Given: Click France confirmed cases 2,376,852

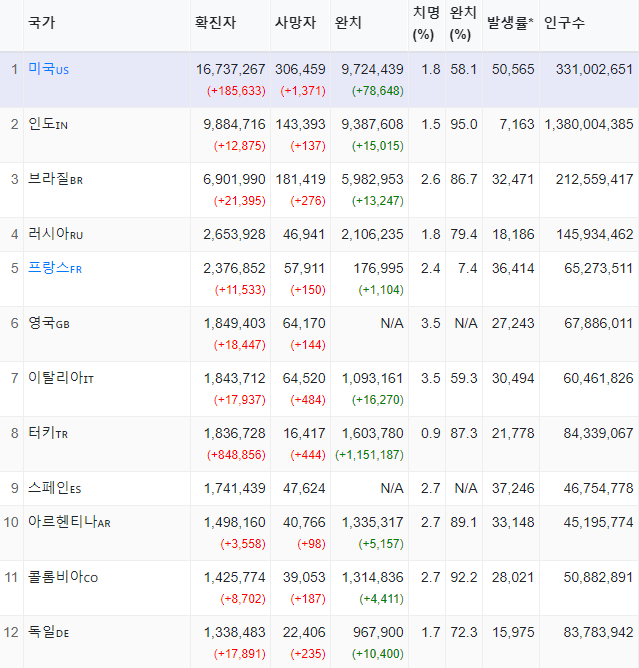Looking at the screenshot, I should coord(234,268).
